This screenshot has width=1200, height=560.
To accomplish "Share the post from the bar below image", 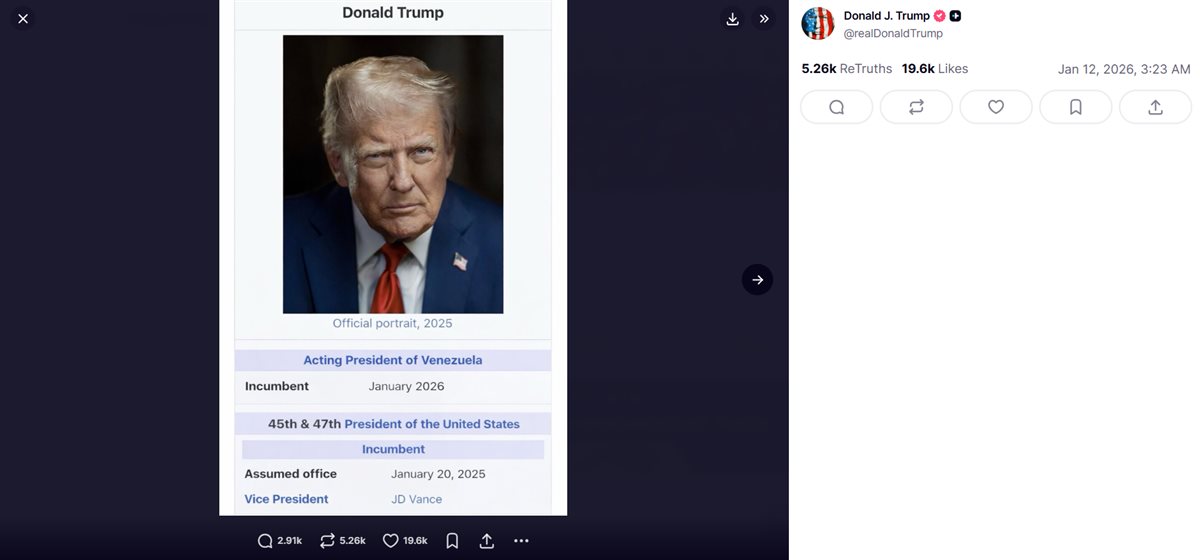I will (x=487, y=541).
